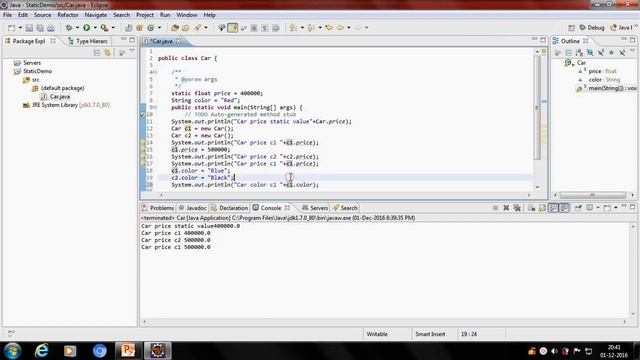Open the Display Selected Console dropdown arrow
Viewport: 640px width, 360px height.
coord(598,208)
